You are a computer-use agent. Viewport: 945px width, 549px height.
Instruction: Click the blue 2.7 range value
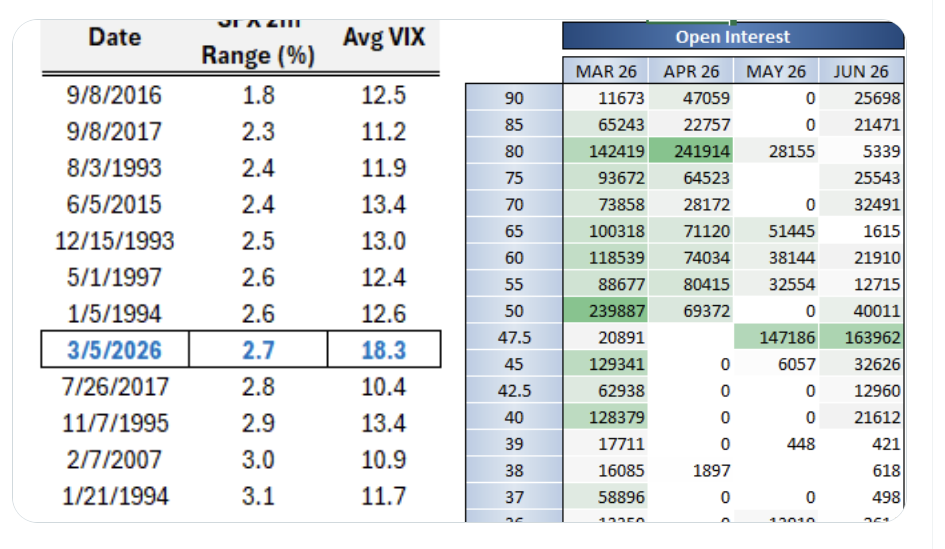pyautogui.click(x=258, y=350)
